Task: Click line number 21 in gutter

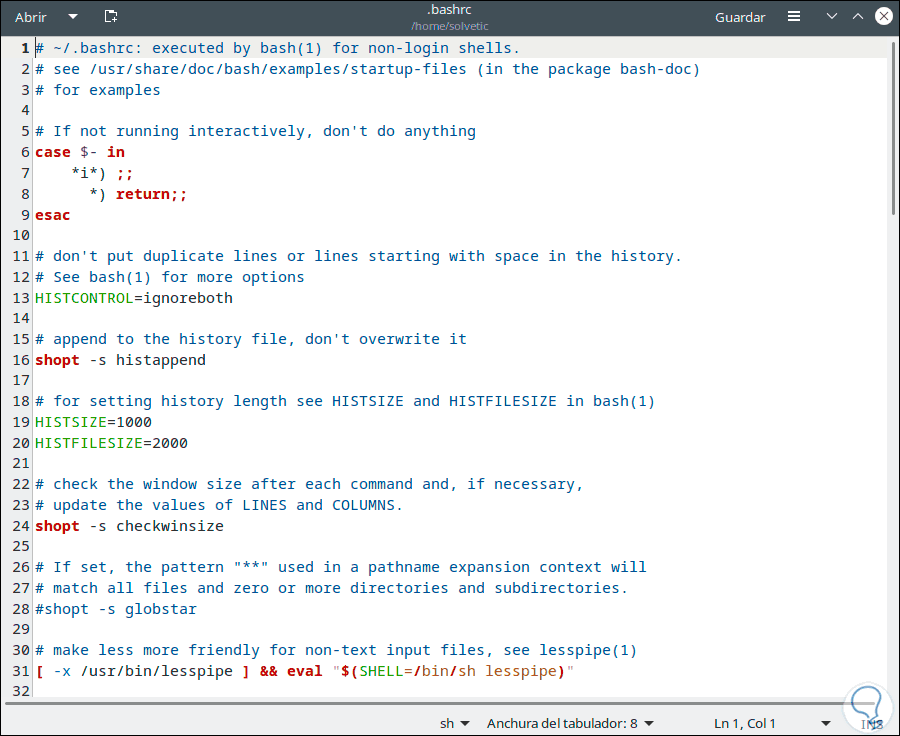Action: point(21,464)
